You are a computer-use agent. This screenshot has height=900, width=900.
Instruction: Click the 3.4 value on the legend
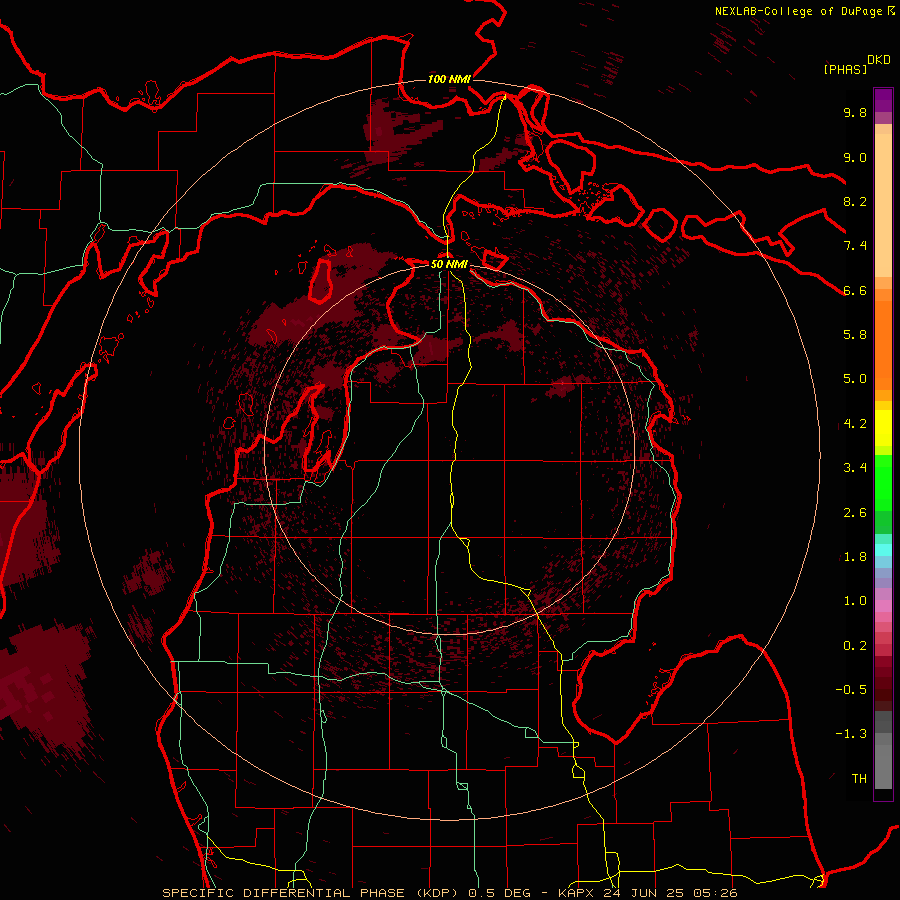[x=855, y=468]
